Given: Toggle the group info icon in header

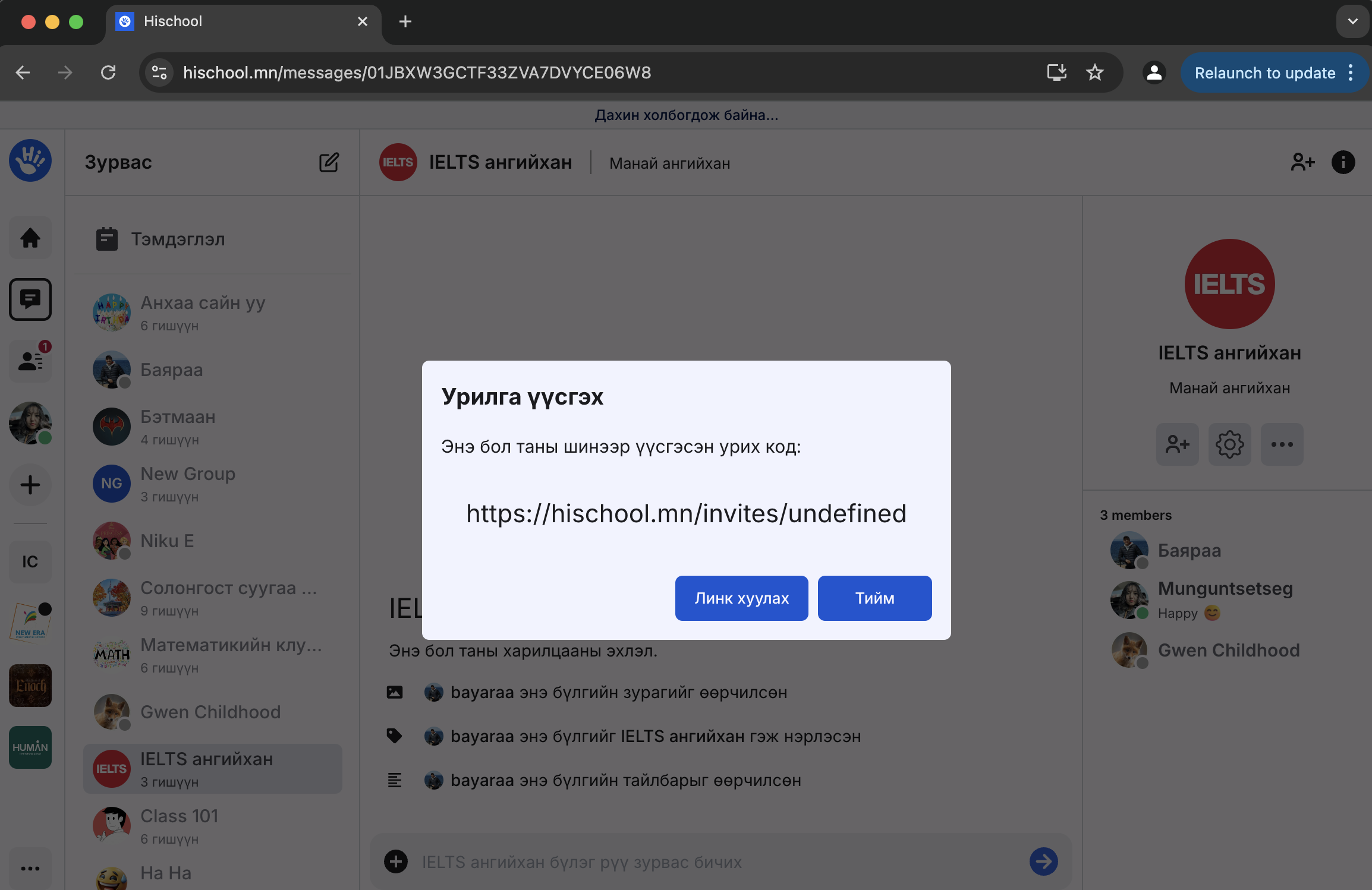Looking at the screenshot, I should coord(1343,162).
